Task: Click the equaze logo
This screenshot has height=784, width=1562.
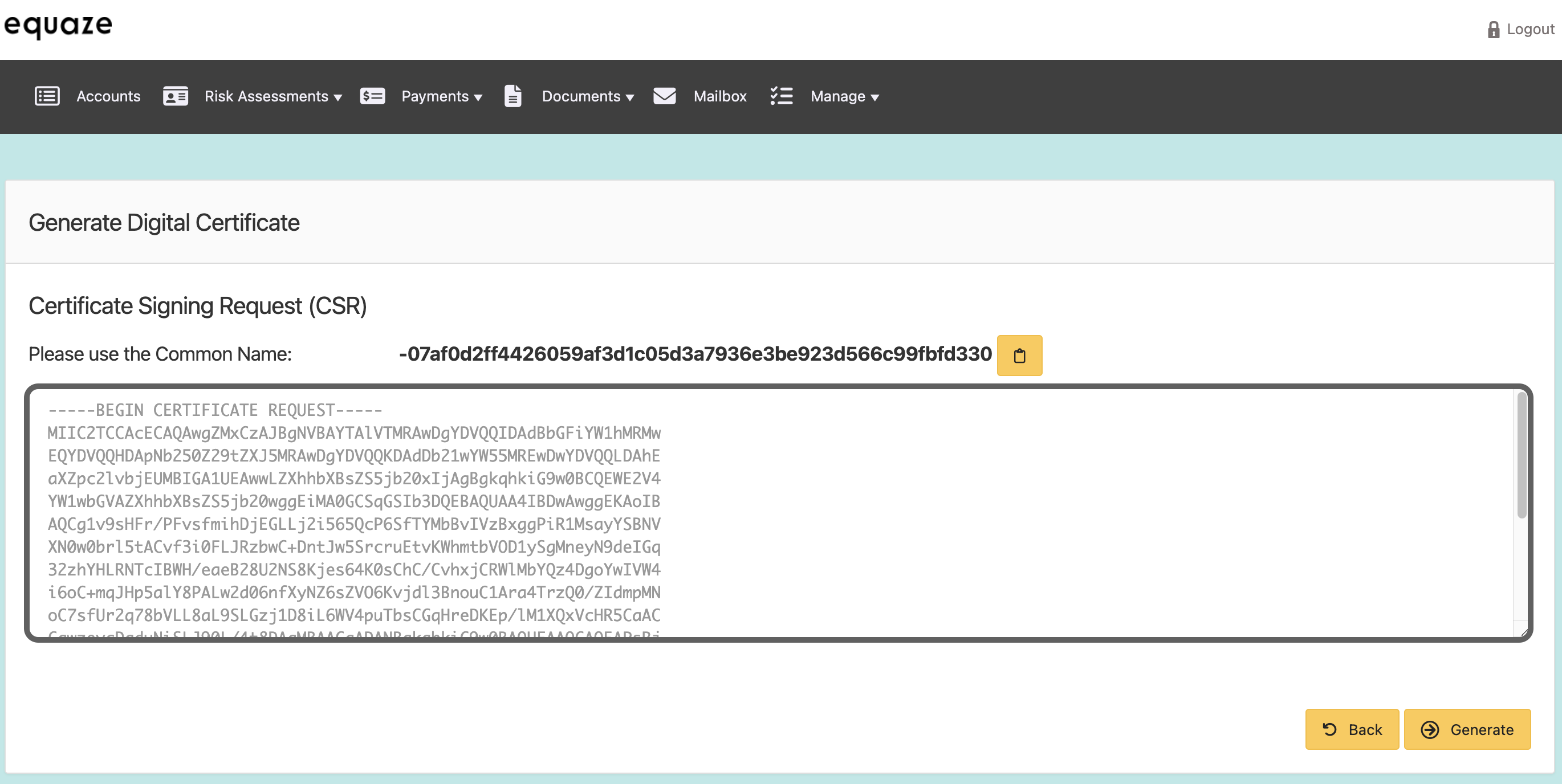Action: pyautogui.click(x=58, y=26)
